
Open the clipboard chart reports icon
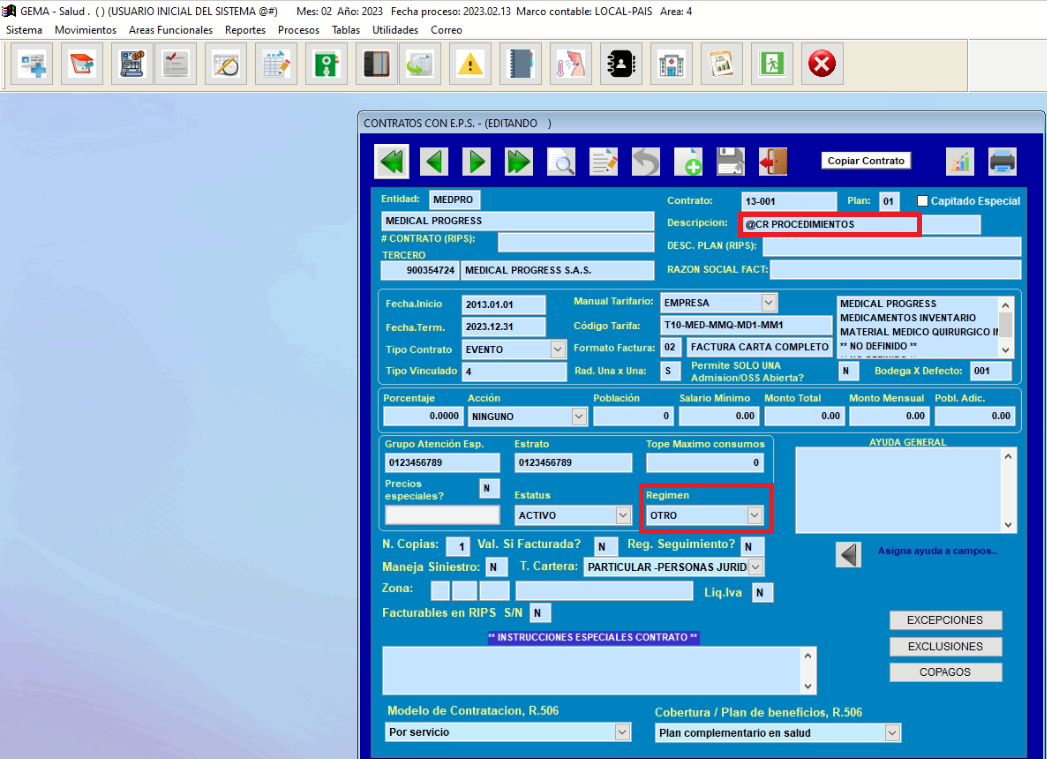(x=721, y=64)
